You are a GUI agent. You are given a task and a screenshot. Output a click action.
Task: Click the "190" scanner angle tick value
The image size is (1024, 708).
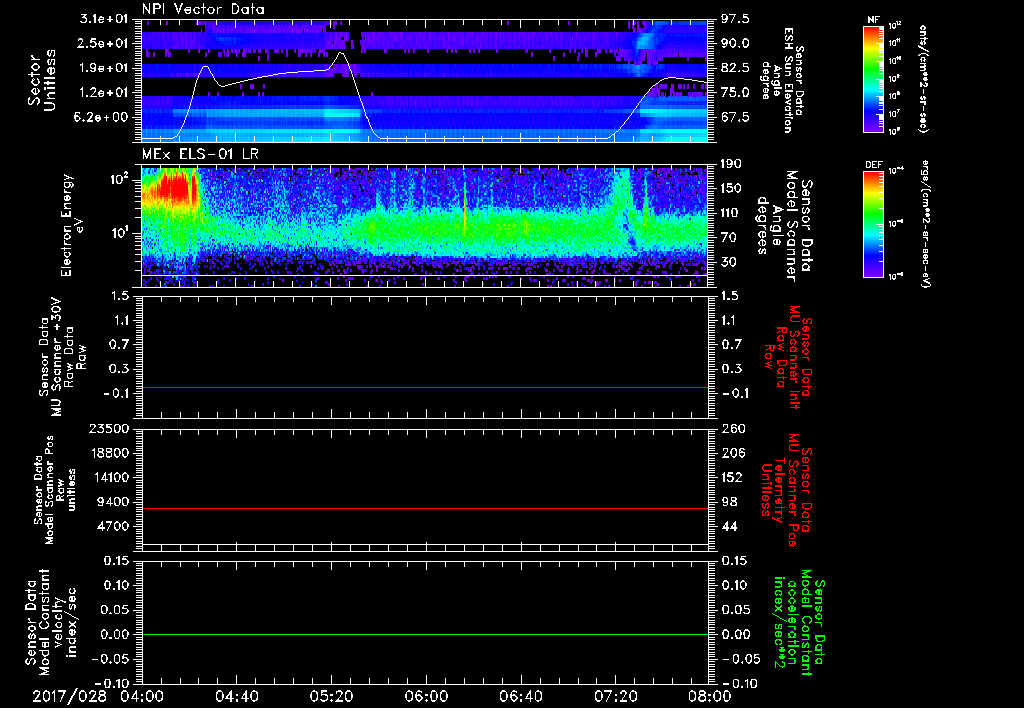pyautogui.click(x=732, y=164)
